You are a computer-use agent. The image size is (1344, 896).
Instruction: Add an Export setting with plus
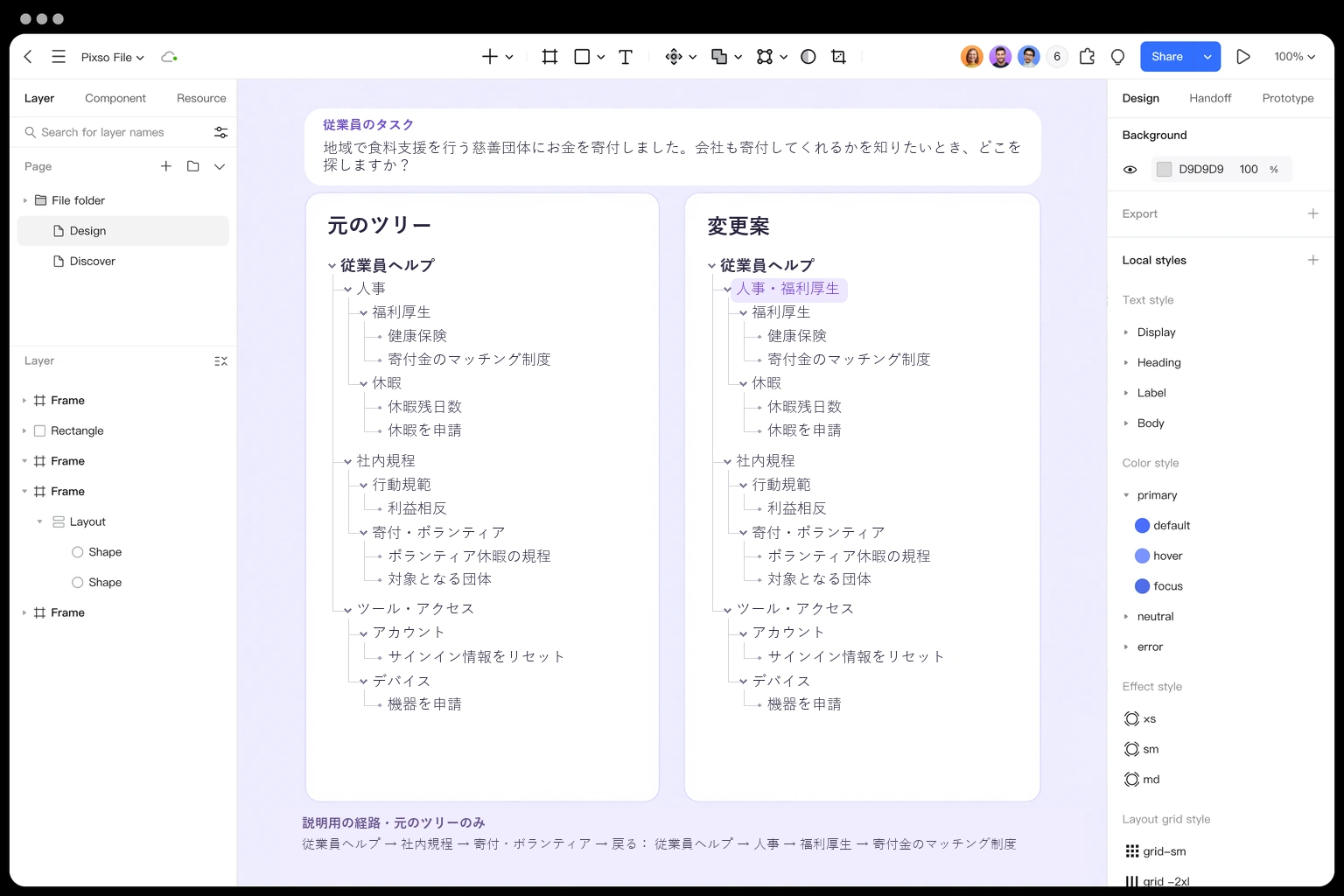point(1312,213)
